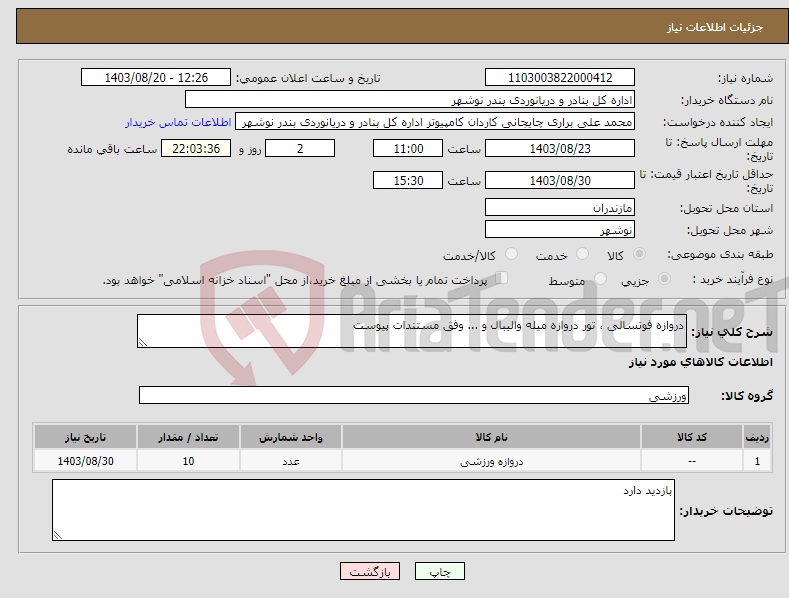Image resolution: width=789 pixels, height=598 pixels.
Task: Click the چاپ (print) button
Action: click(x=439, y=571)
